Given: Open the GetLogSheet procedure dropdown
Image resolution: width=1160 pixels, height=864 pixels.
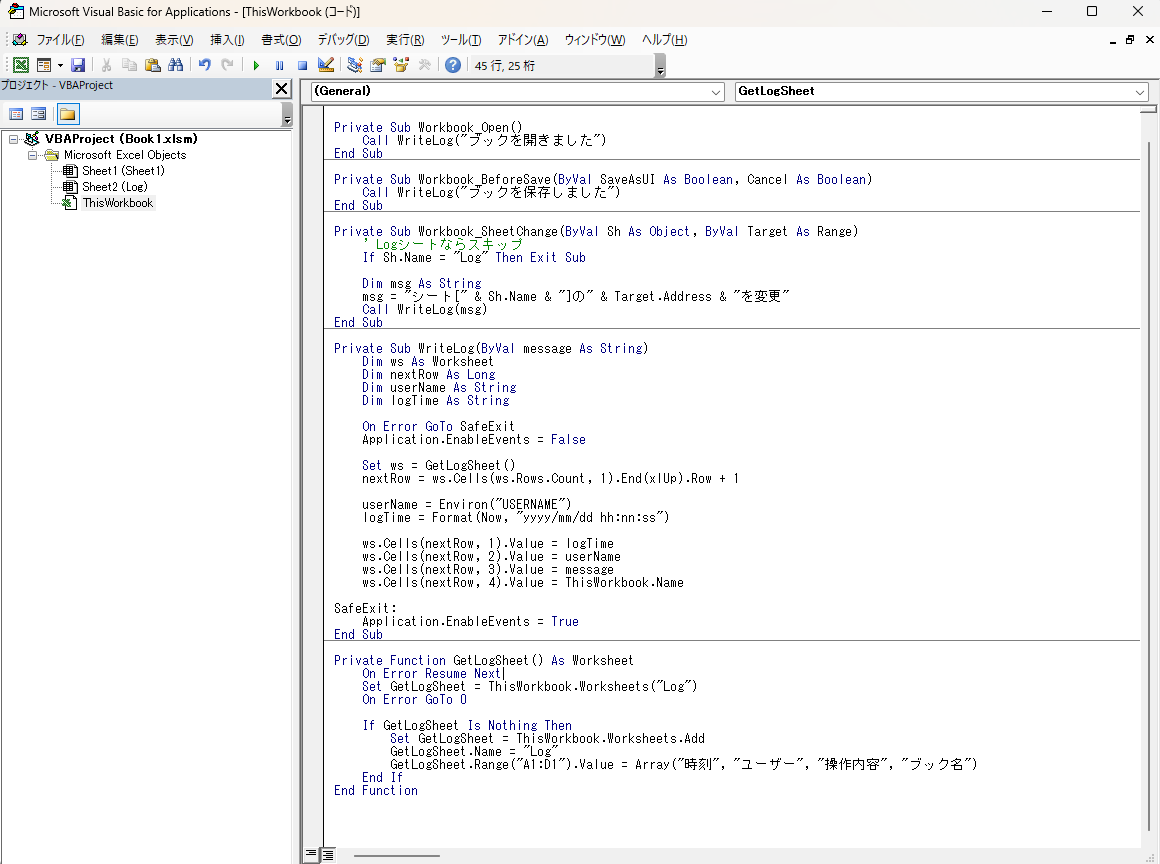Looking at the screenshot, I should tap(1140, 91).
